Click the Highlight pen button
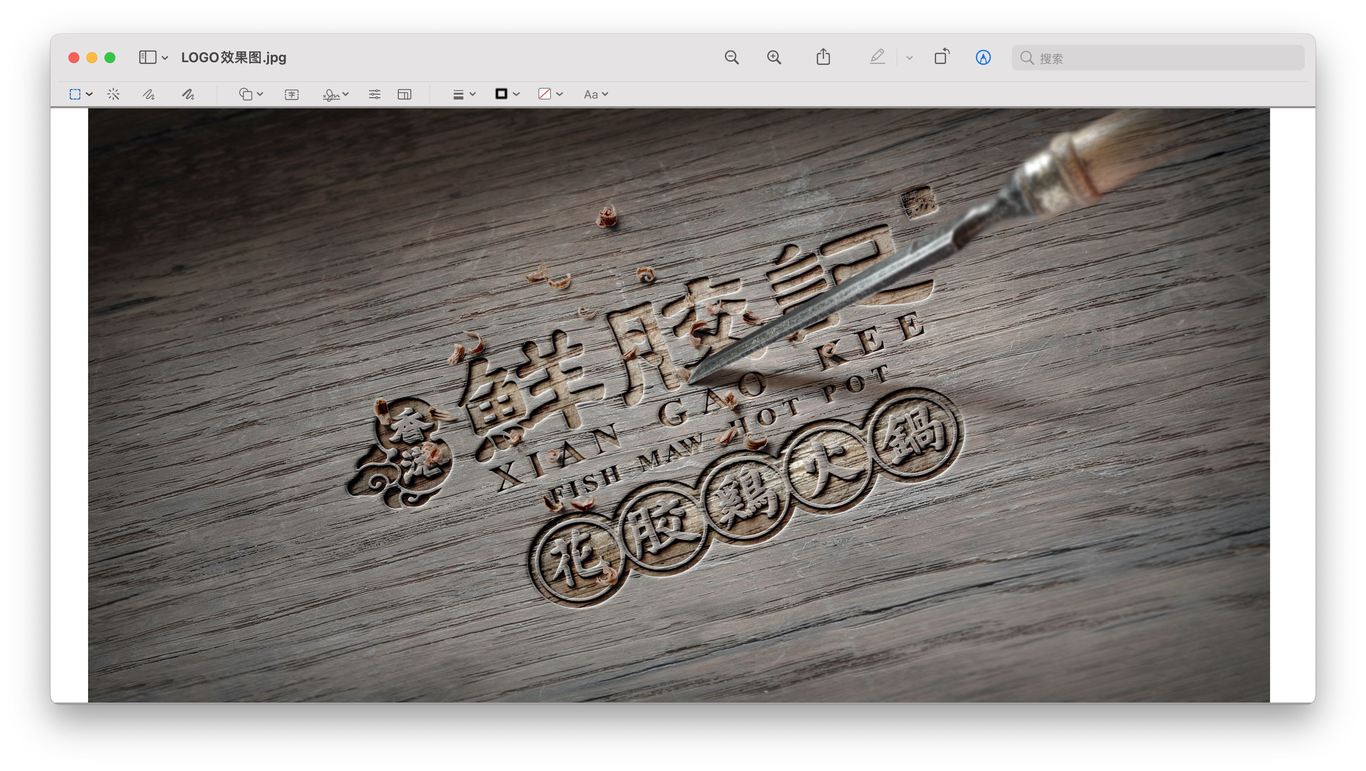The image size is (1366, 771). pos(877,57)
